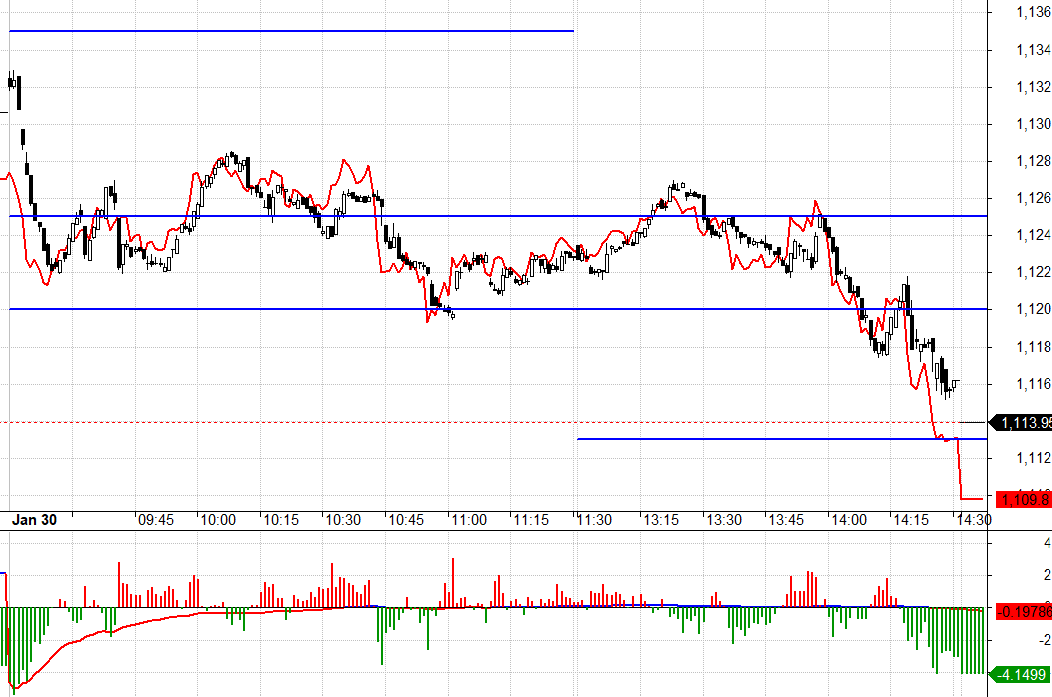1052x697 pixels.
Task: Click the 10:30 time axis label
Action: pyautogui.click(x=344, y=520)
